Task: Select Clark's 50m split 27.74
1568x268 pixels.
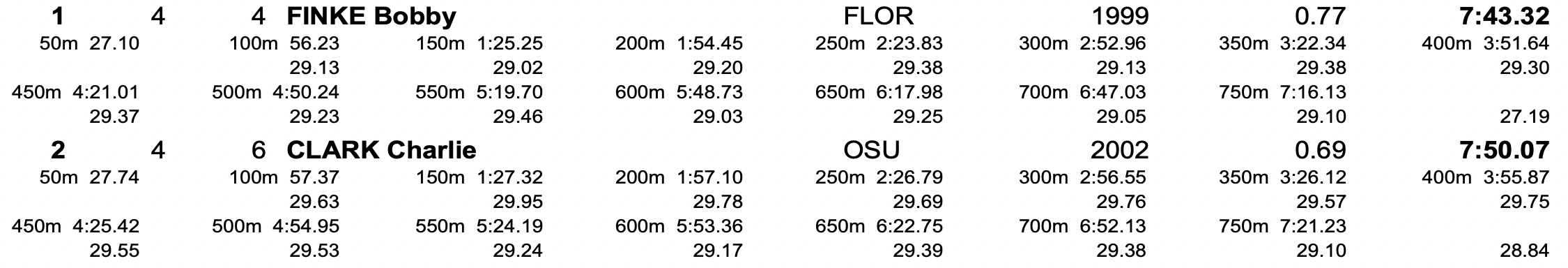Action: click(x=114, y=177)
